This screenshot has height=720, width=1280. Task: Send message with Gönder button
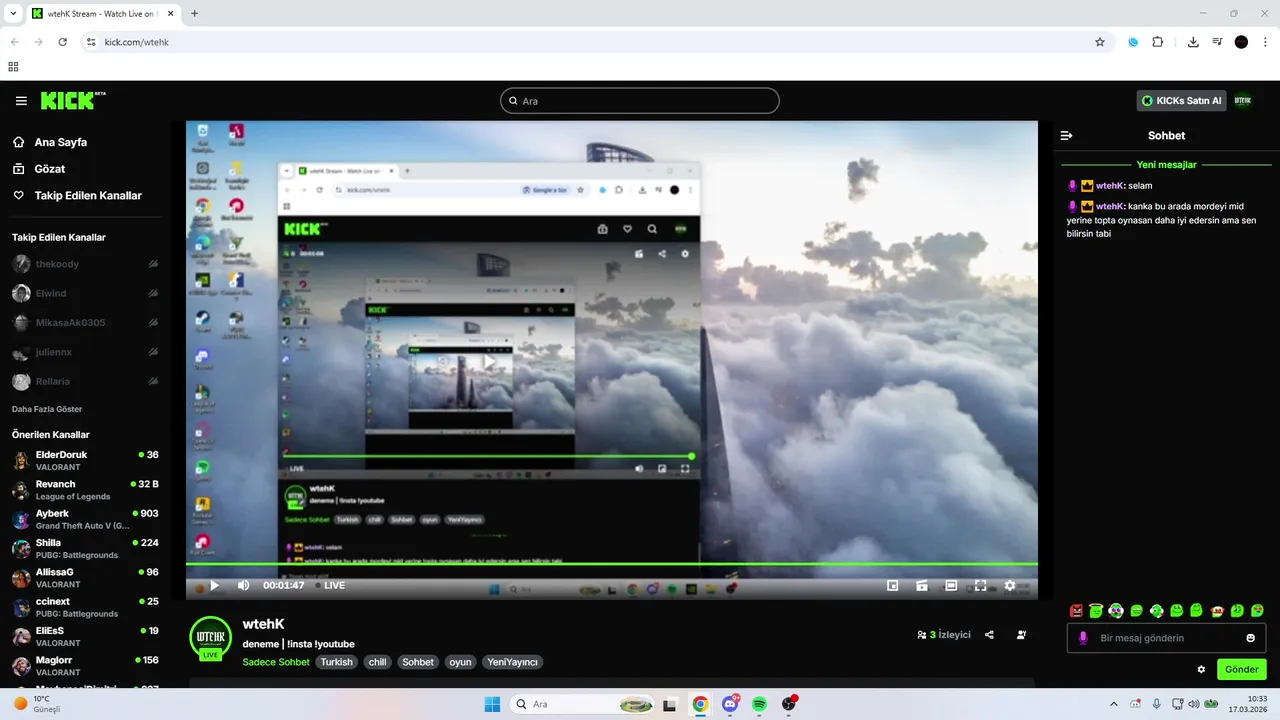click(x=1241, y=669)
